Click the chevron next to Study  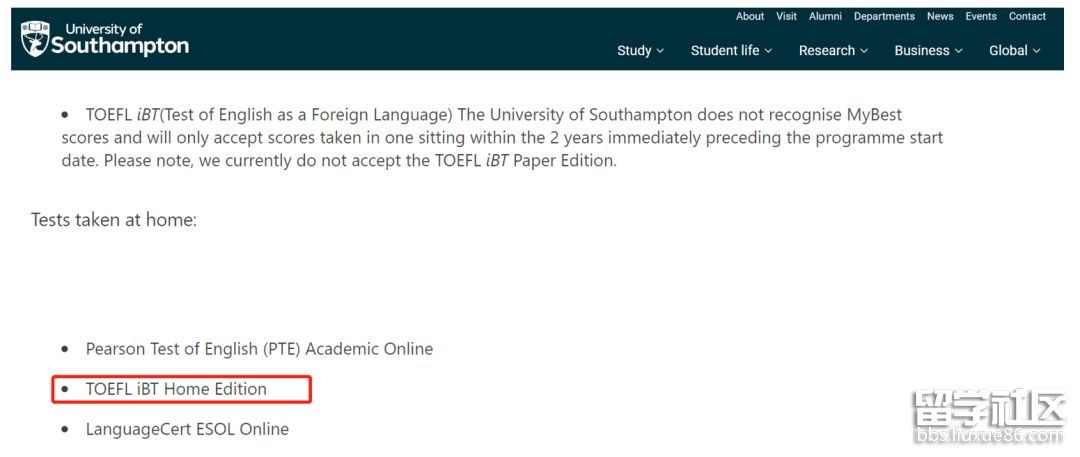(660, 51)
